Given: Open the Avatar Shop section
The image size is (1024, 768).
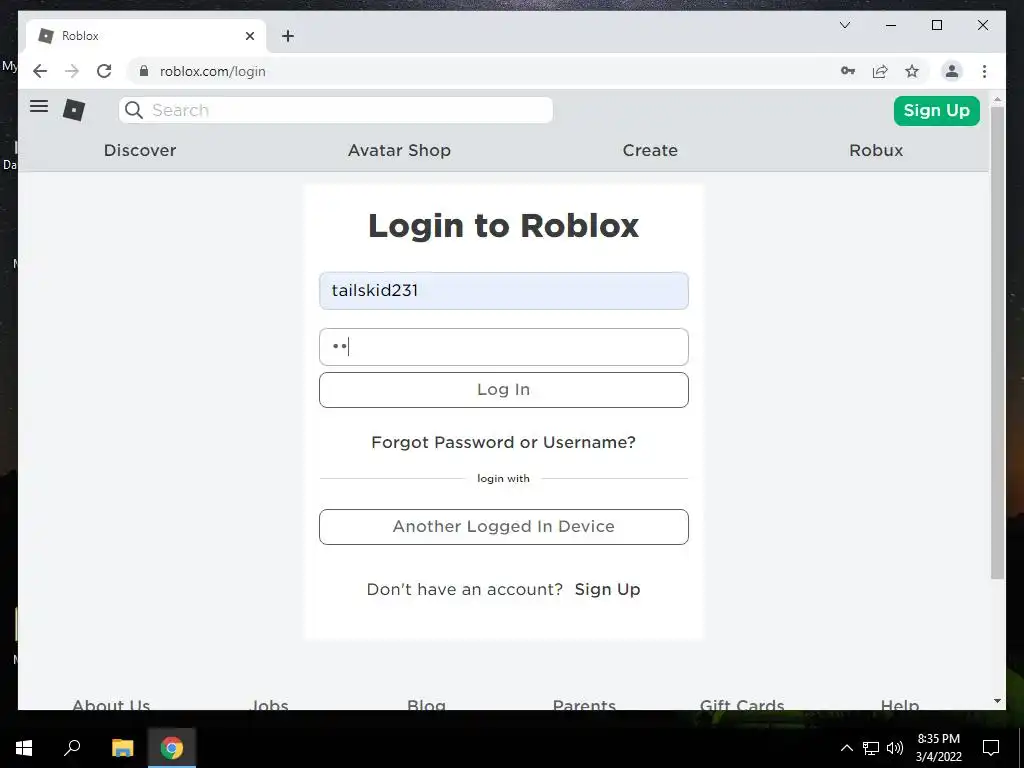Looking at the screenshot, I should click(x=399, y=150).
